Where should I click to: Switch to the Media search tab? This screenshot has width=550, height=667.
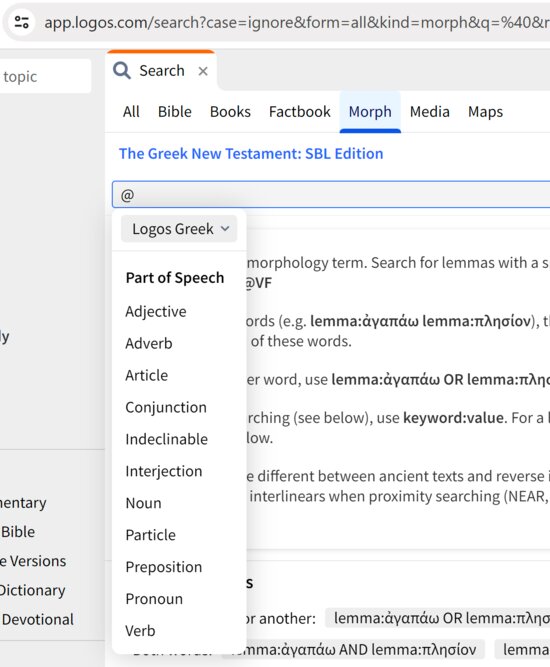click(x=430, y=112)
